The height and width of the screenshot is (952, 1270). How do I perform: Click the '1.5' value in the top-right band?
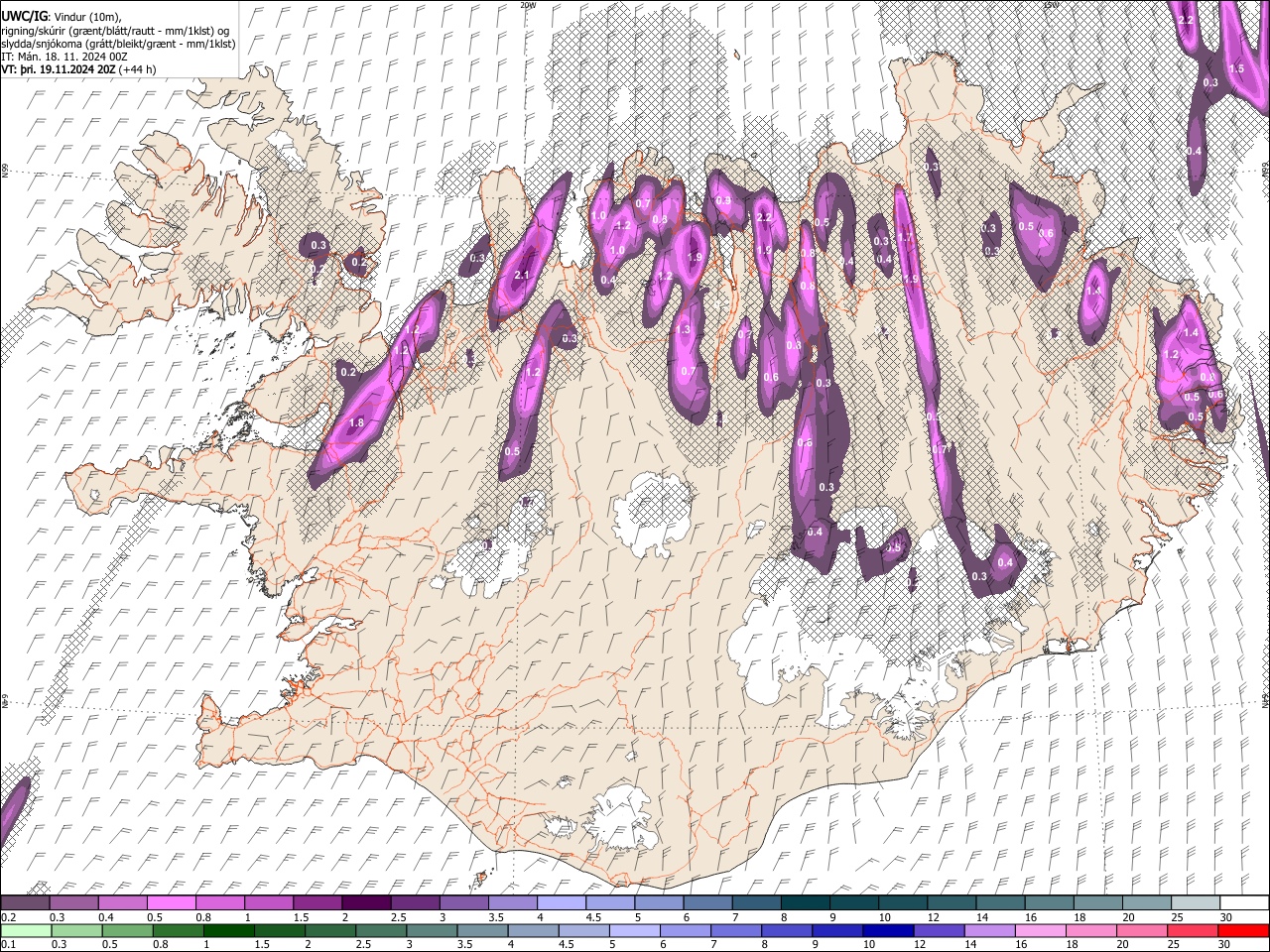pos(1236,69)
